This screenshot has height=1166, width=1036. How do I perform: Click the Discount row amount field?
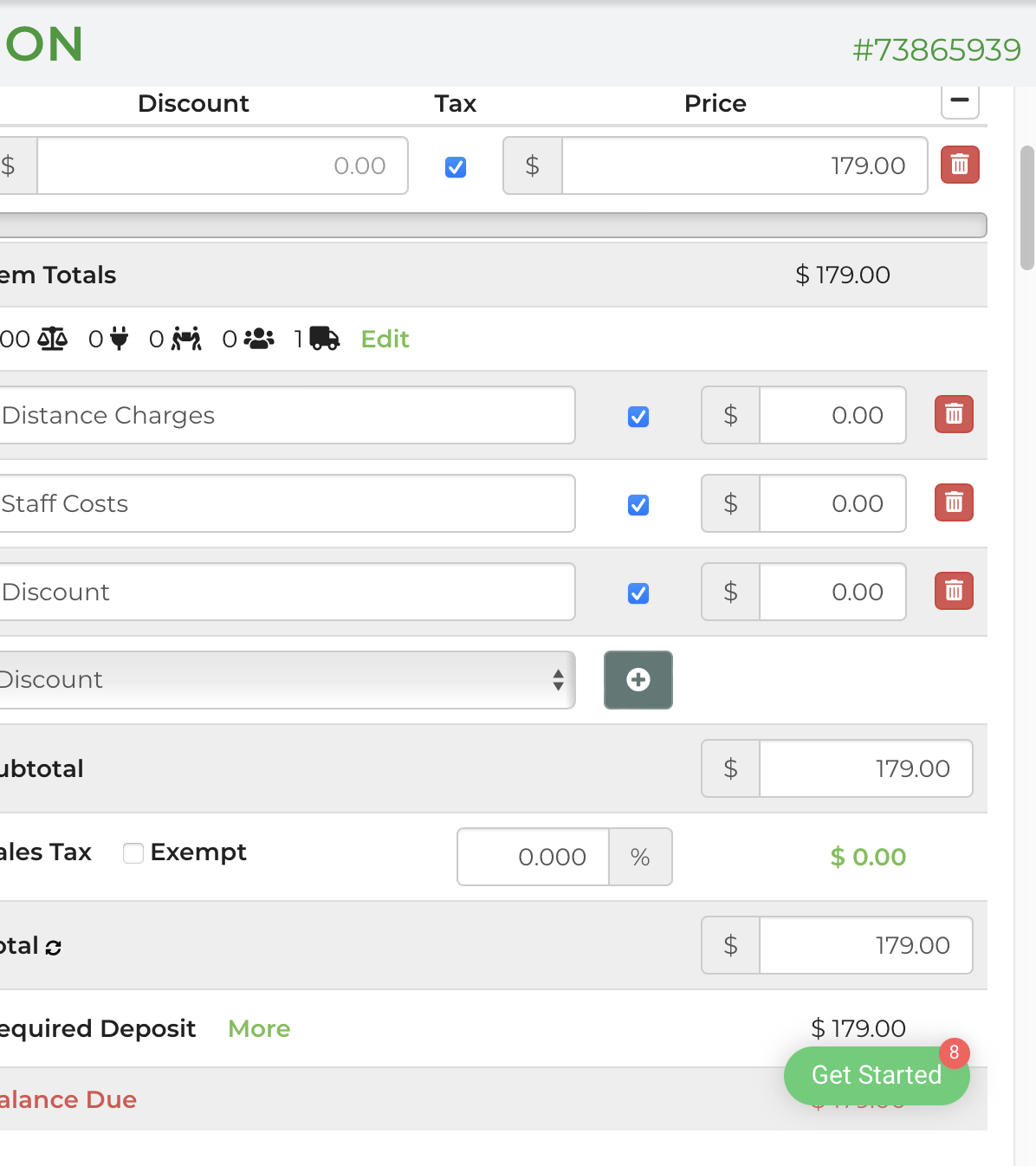832,592
